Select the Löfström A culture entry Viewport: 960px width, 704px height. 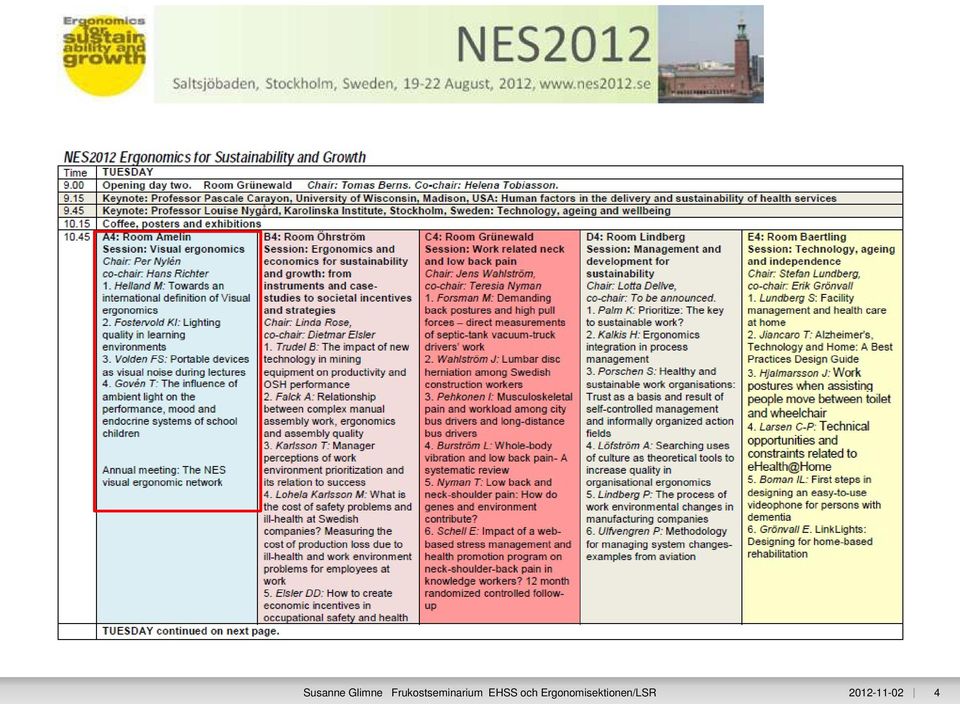click(659, 464)
